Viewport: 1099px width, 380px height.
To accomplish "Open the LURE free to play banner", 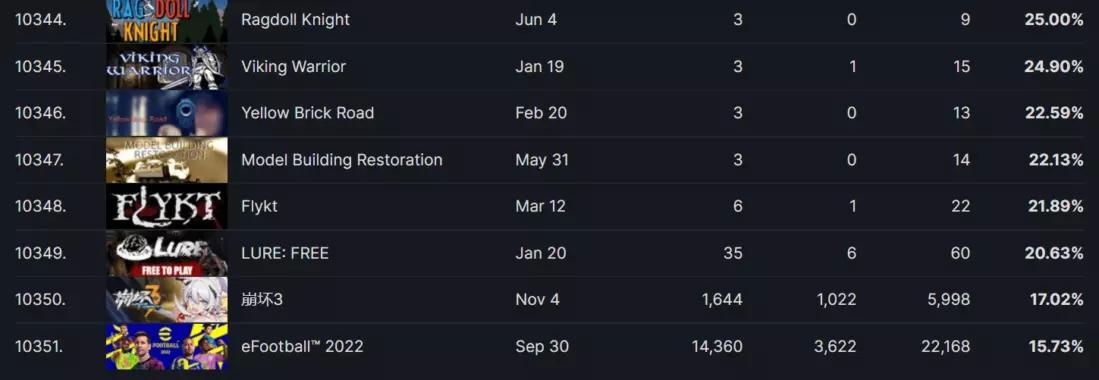I will [167, 253].
